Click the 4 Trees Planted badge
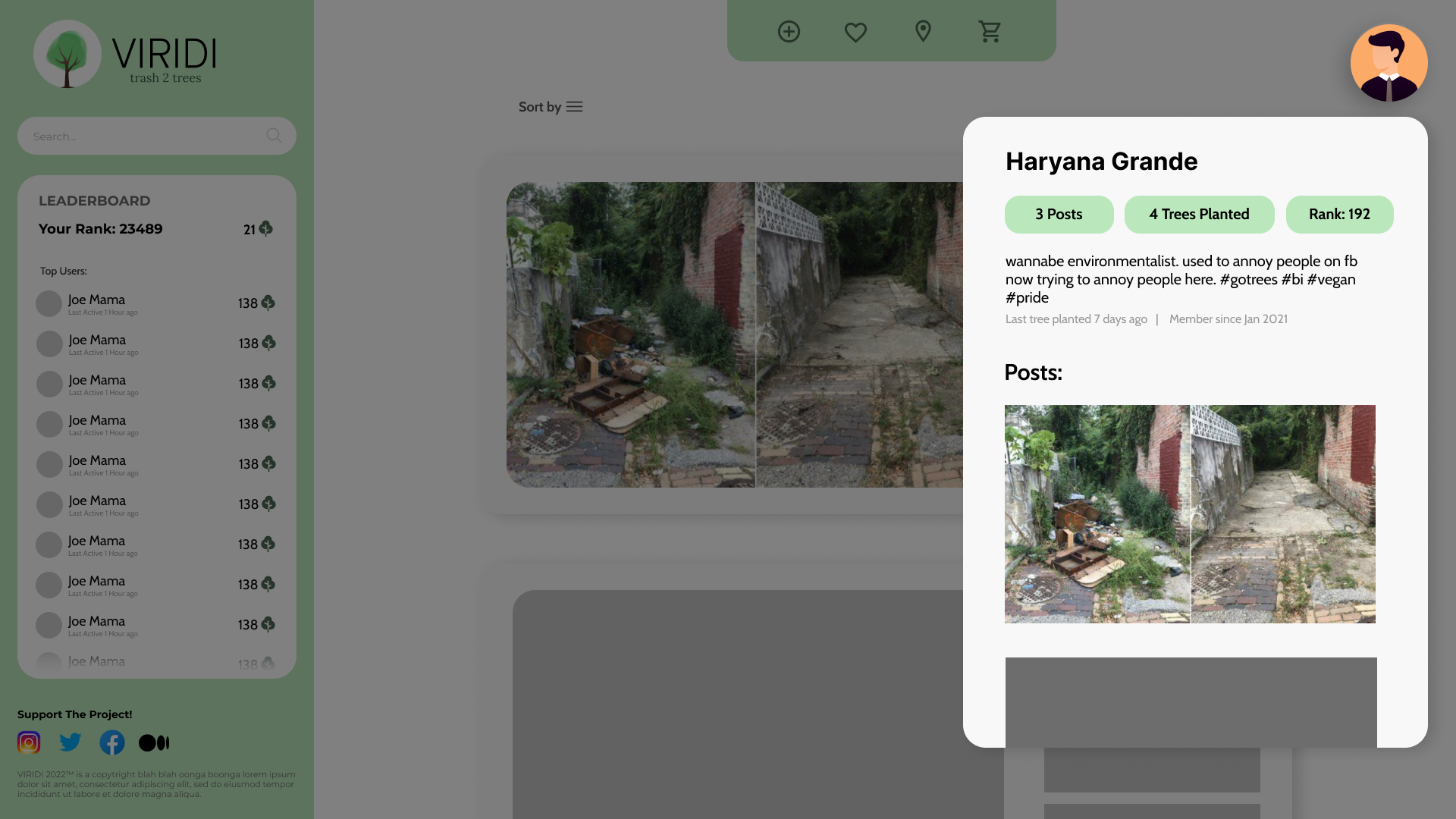 1199,215
